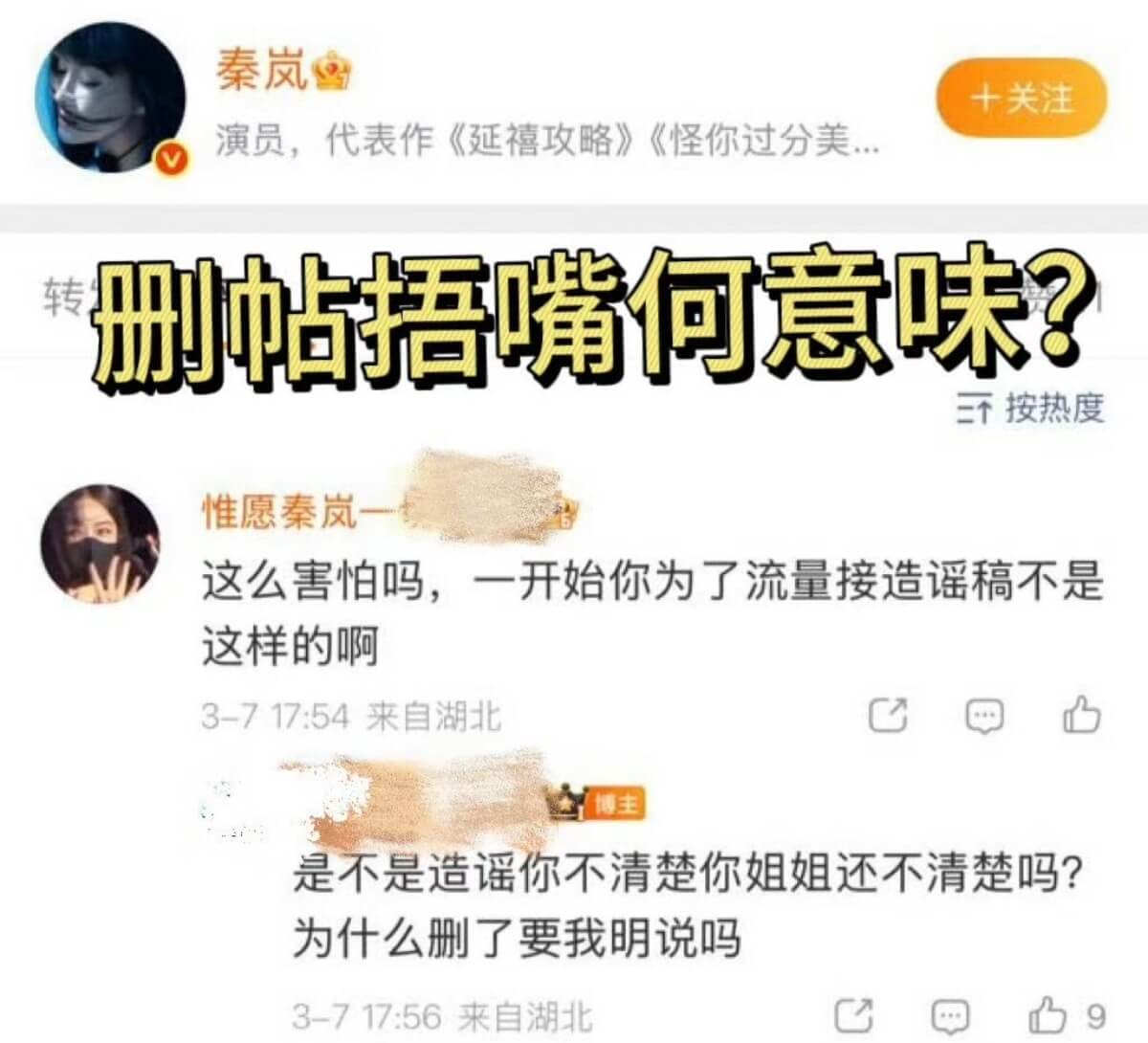The image size is (1148, 1043).
Task: Open the commenter name 惟愿秦岚一
Action: click(298, 512)
